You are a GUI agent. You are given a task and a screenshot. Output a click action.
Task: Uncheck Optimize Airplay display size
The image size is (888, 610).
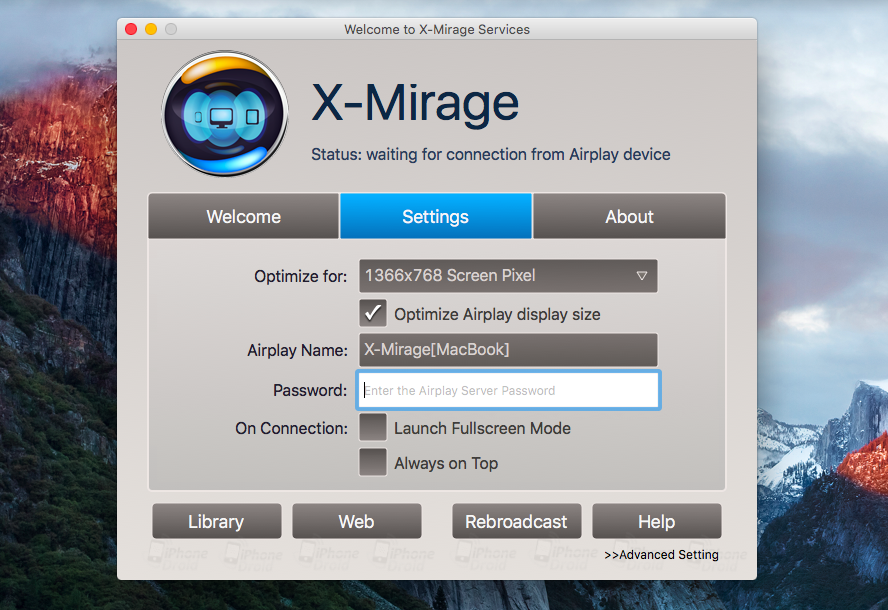373,313
